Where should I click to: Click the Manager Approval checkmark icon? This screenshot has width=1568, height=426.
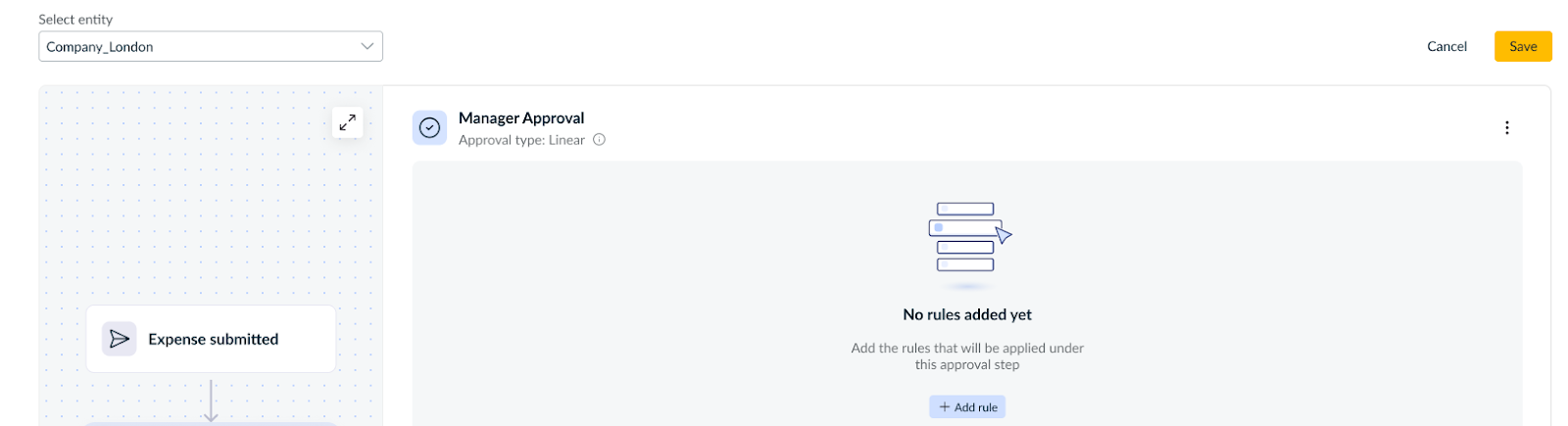coord(429,127)
